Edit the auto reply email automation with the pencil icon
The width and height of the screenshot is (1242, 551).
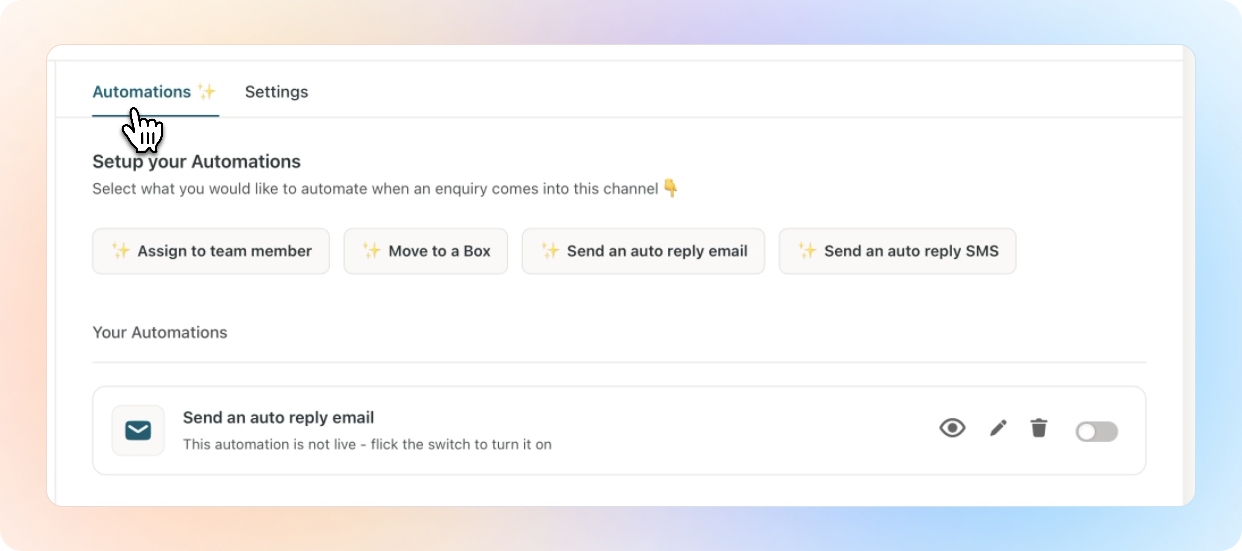point(998,428)
